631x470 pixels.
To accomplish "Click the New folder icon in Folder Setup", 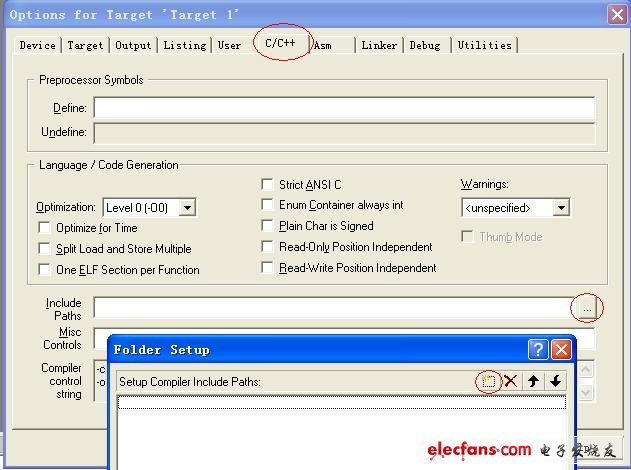I will click(x=488, y=381).
